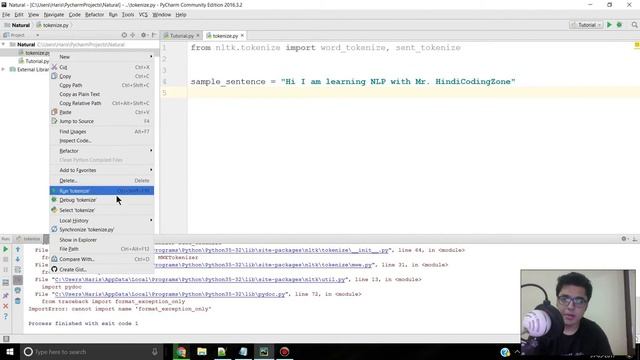The image size is (640, 360).
Task: Click the taskbar search box
Action: coord(91,351)
